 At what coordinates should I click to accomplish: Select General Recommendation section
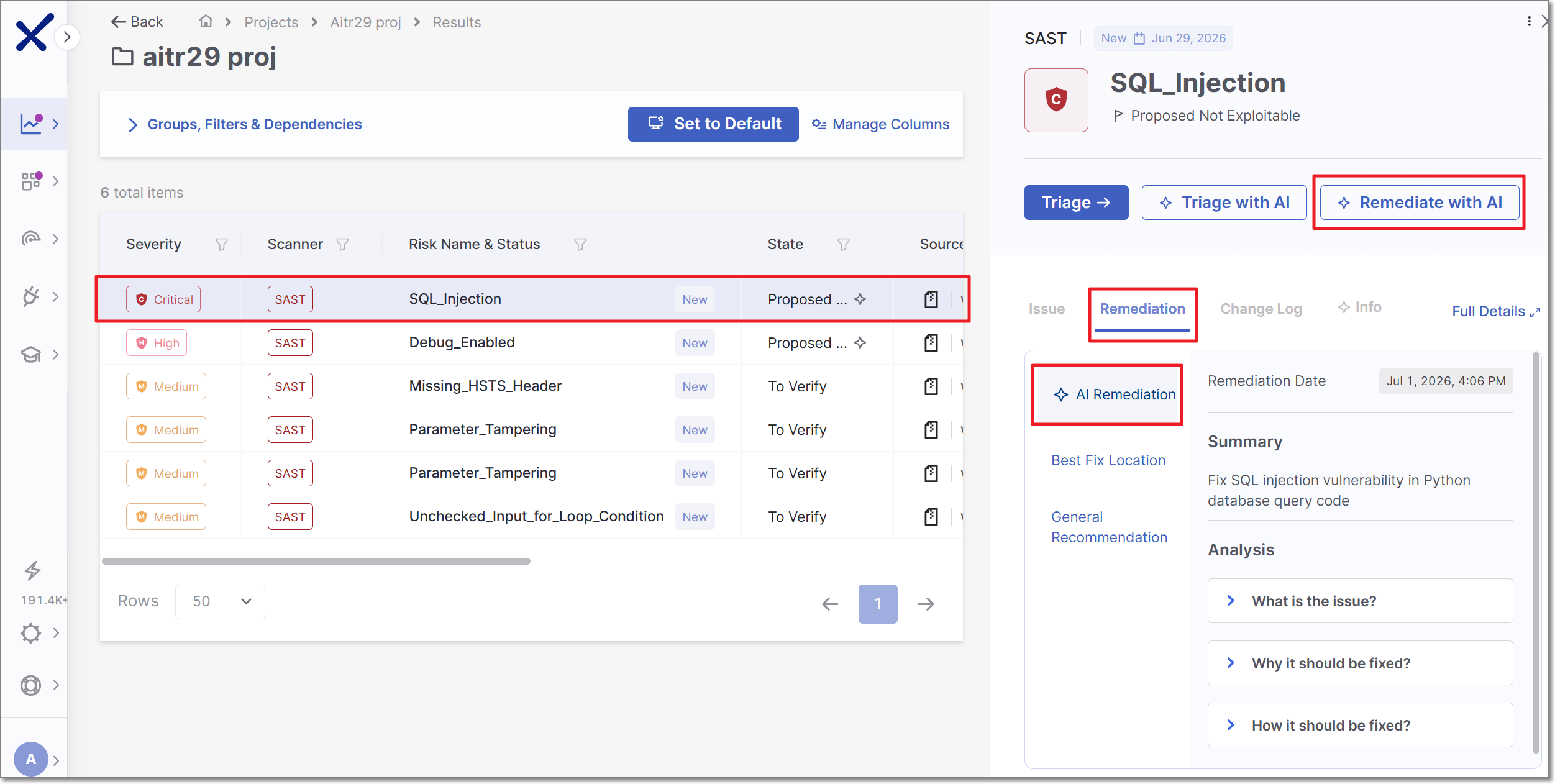(x=1109, y=527)
